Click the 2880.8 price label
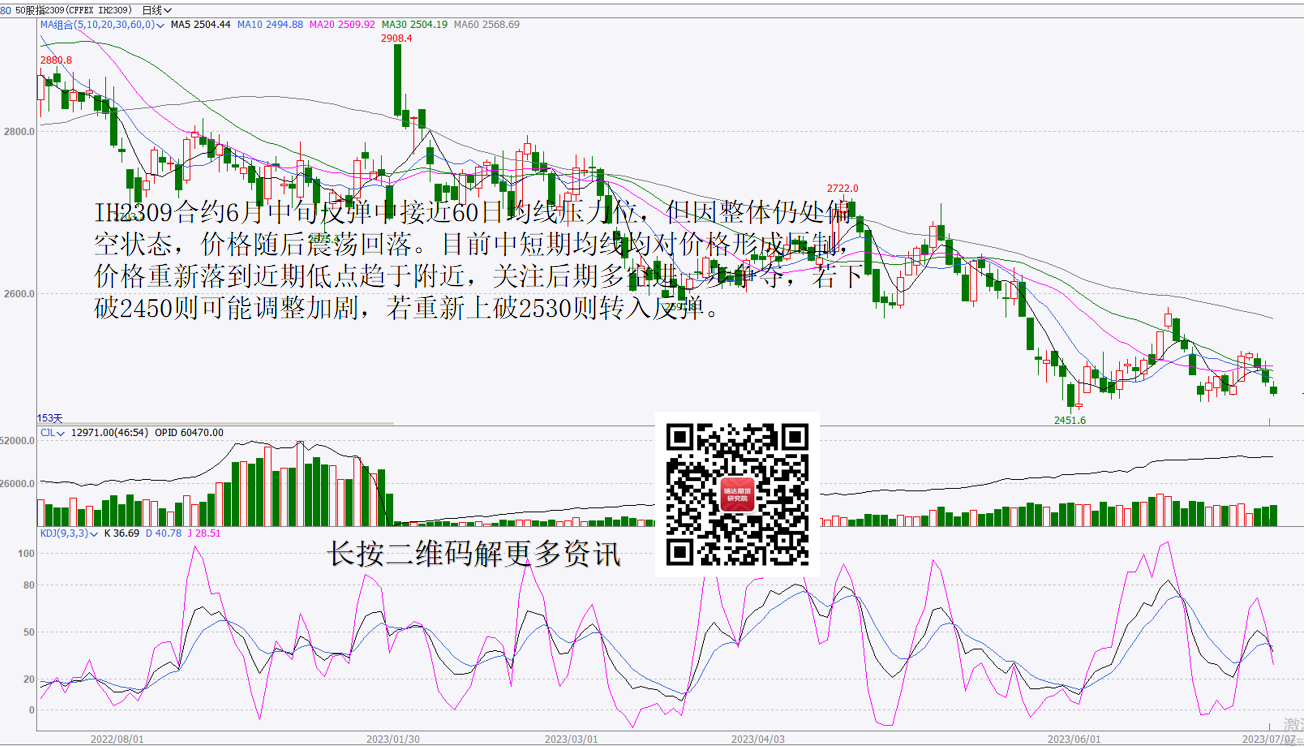Screen dimensions: 1306x748 [55, 60]
